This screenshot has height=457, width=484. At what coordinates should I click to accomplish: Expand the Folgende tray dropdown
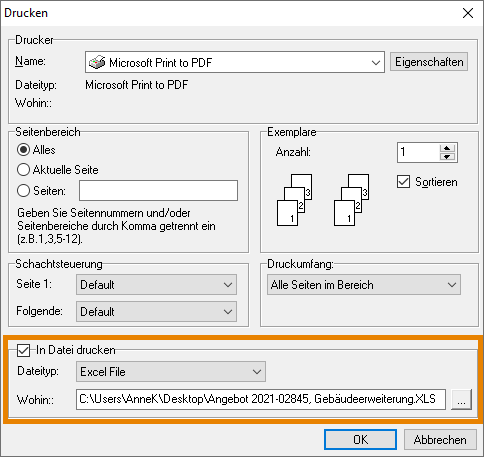click(156, 312)
